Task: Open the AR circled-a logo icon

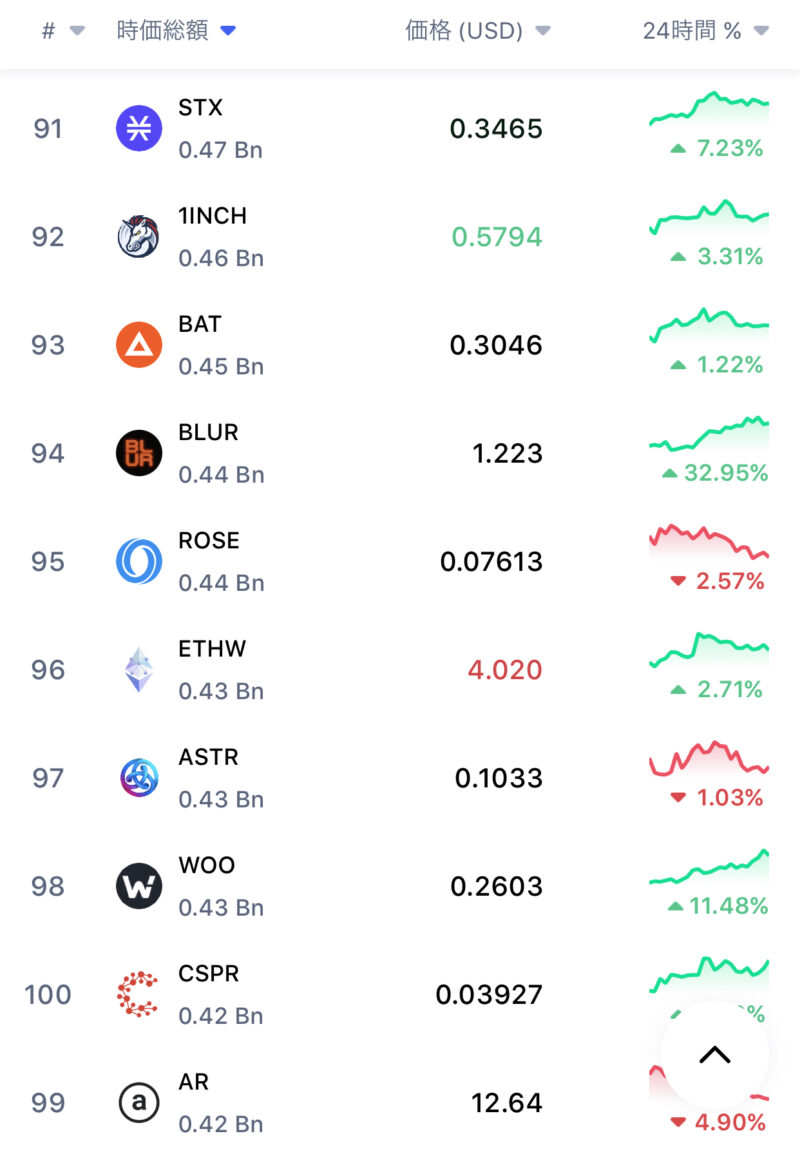Action: 139,1102
